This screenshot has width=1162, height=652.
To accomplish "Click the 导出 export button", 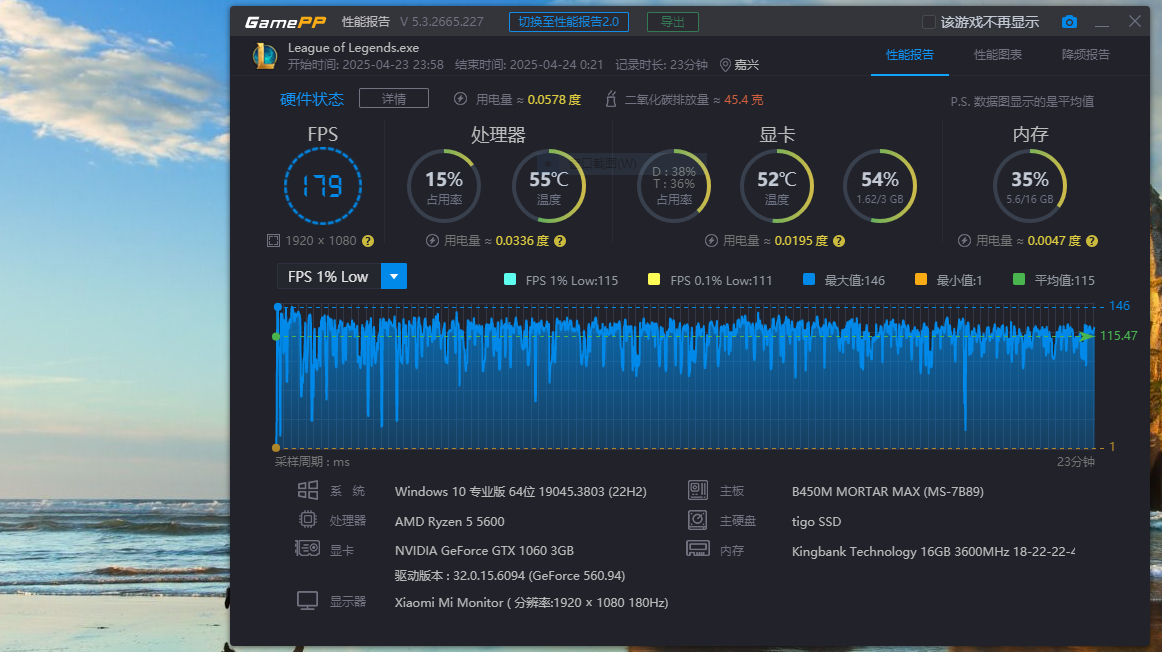I will point(673,22).
